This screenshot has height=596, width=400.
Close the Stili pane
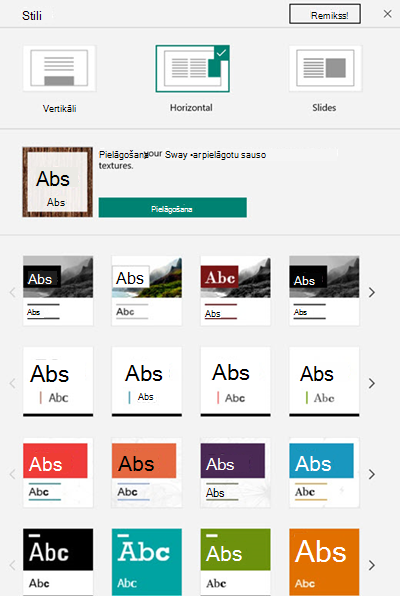click(x=387, y=14)
